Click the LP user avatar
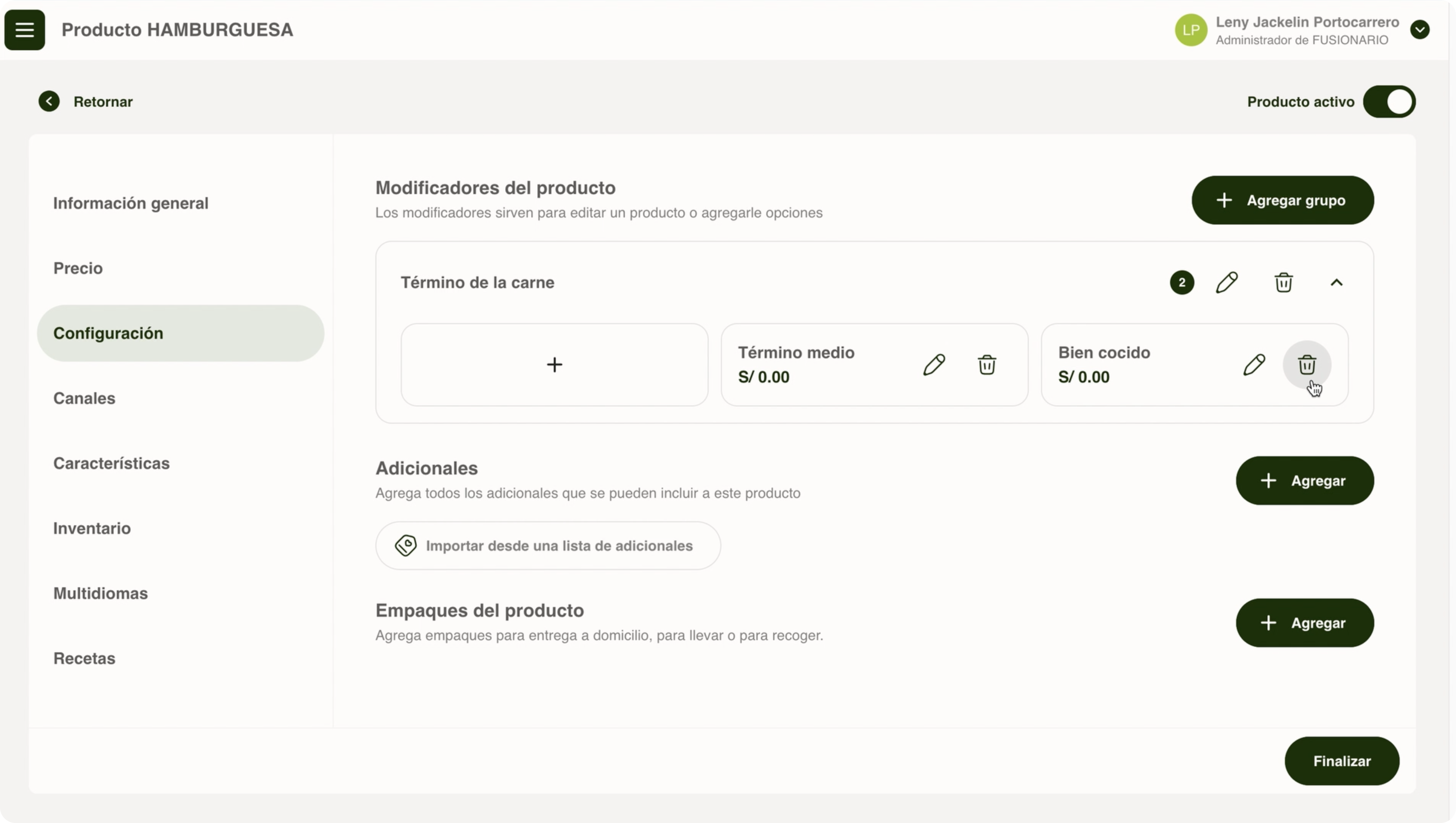The image size is (1456, 823). click(x=1190, y=30)
